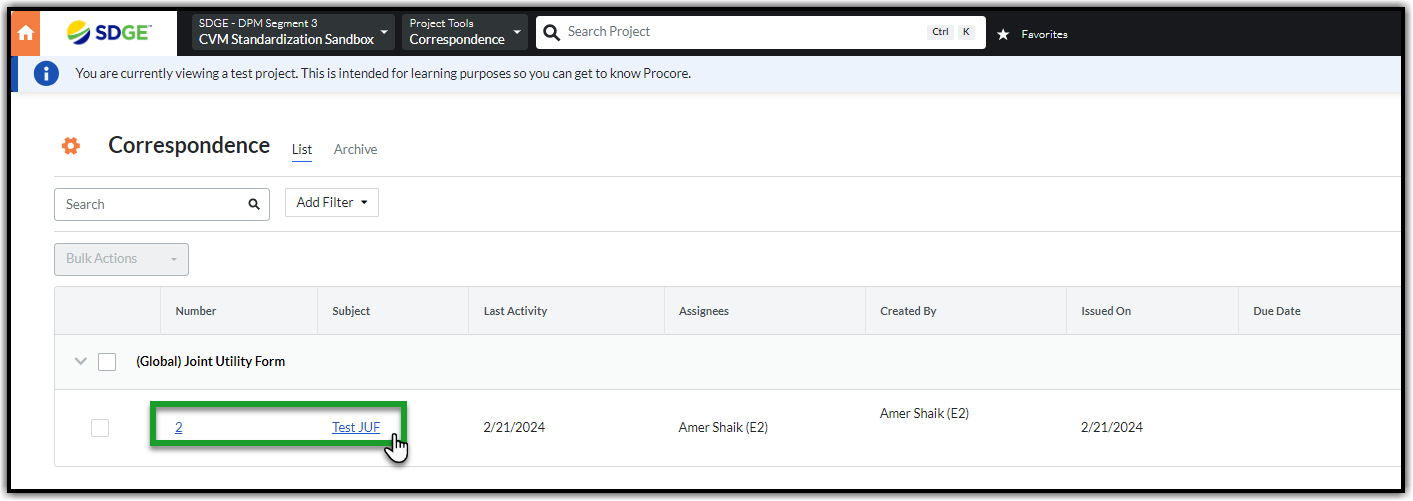Click the SDGE logo
This screenshot has width=1413, height=501.
coord(108,32)
